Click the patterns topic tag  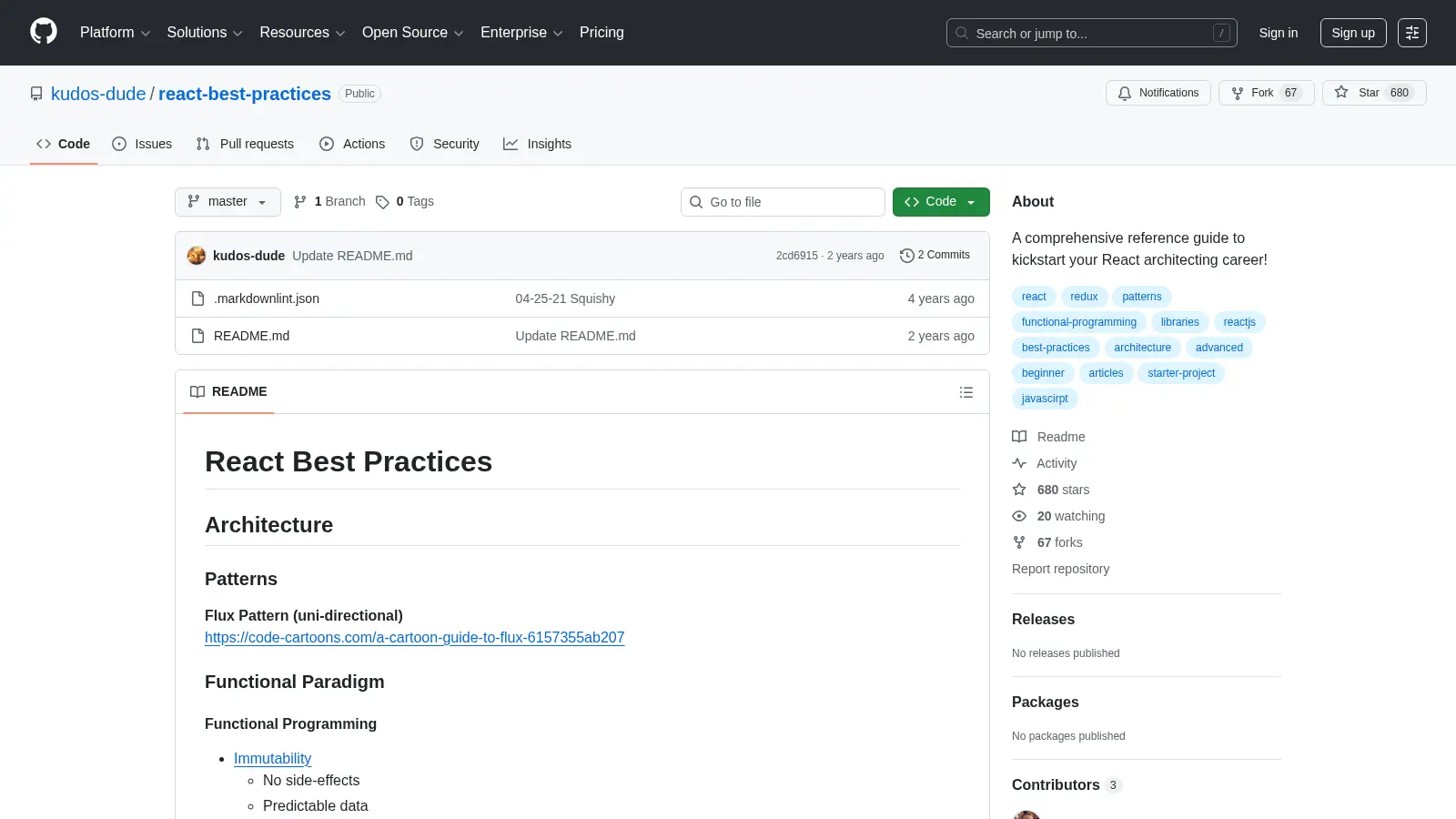pyautogui.click(x=1142, y=297)
